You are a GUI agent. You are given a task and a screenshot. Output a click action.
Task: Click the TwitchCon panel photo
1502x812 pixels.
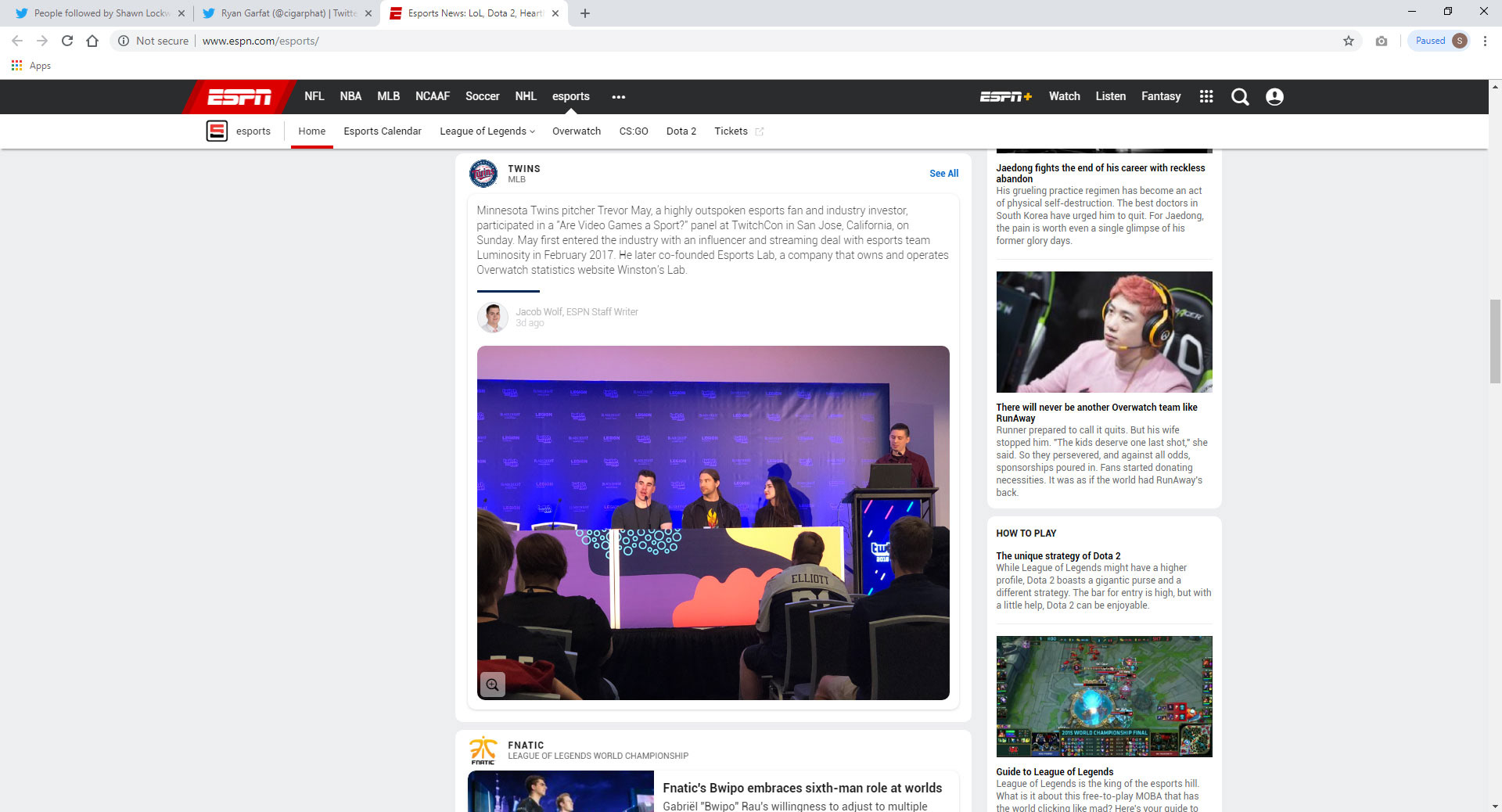pos(713,523)
